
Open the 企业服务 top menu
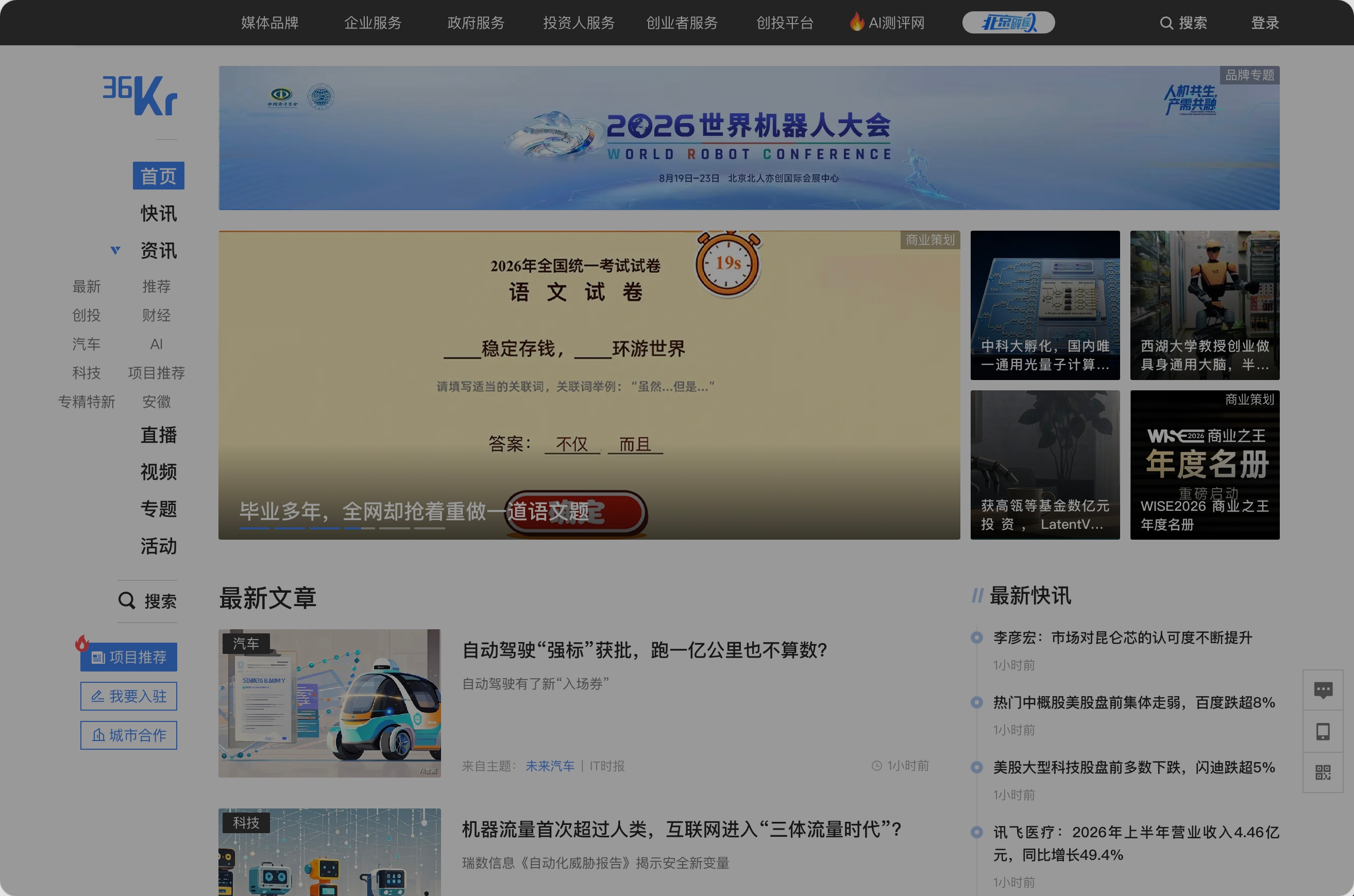click(373, 23)
